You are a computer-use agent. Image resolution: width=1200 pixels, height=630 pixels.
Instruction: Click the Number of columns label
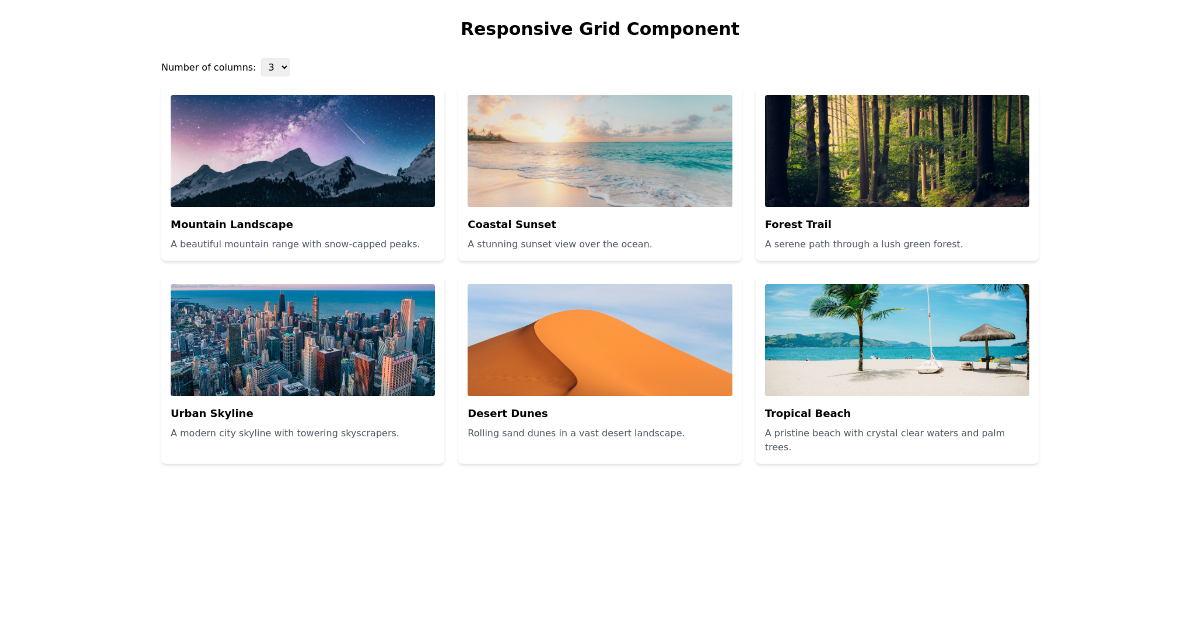[208, 67]
